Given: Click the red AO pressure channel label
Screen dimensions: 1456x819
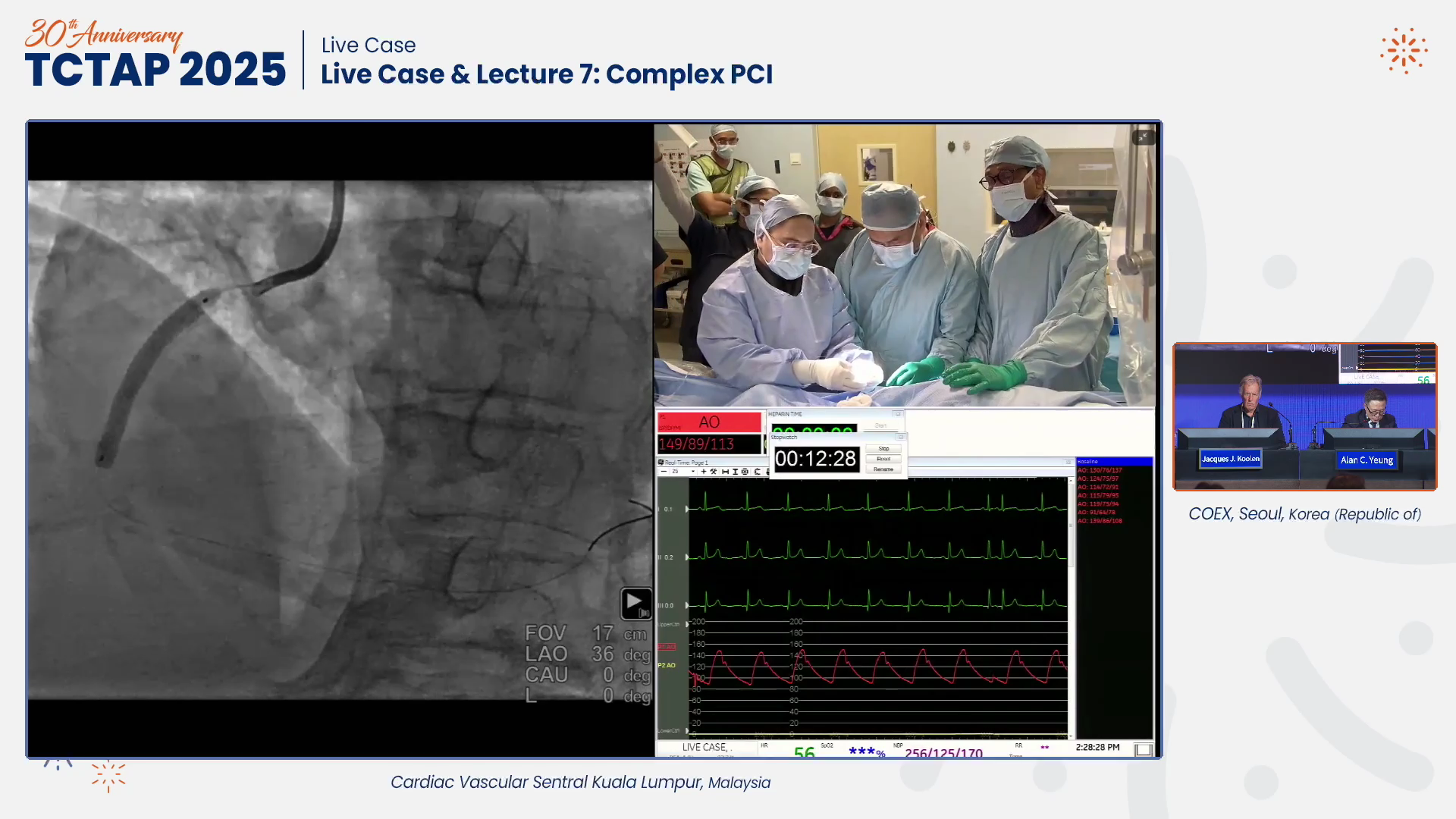Looking at the screenshot, I should click(x=709, y=422).
